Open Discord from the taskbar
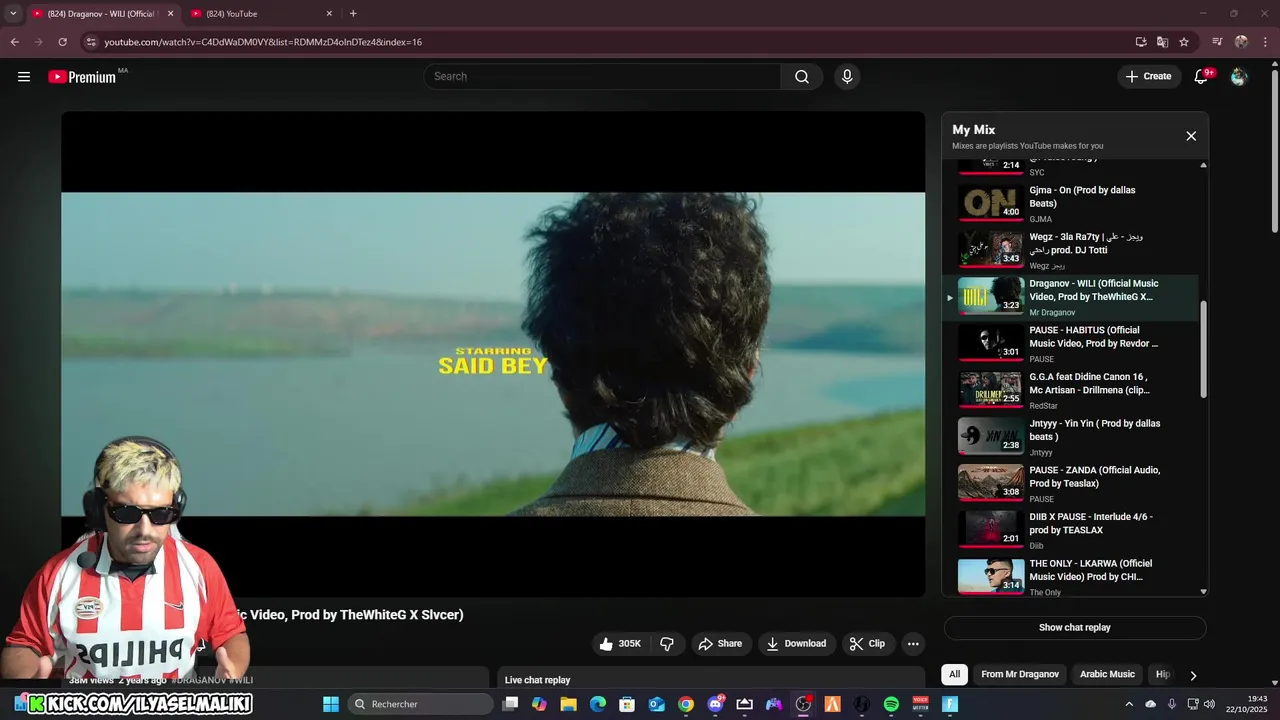 715,704
